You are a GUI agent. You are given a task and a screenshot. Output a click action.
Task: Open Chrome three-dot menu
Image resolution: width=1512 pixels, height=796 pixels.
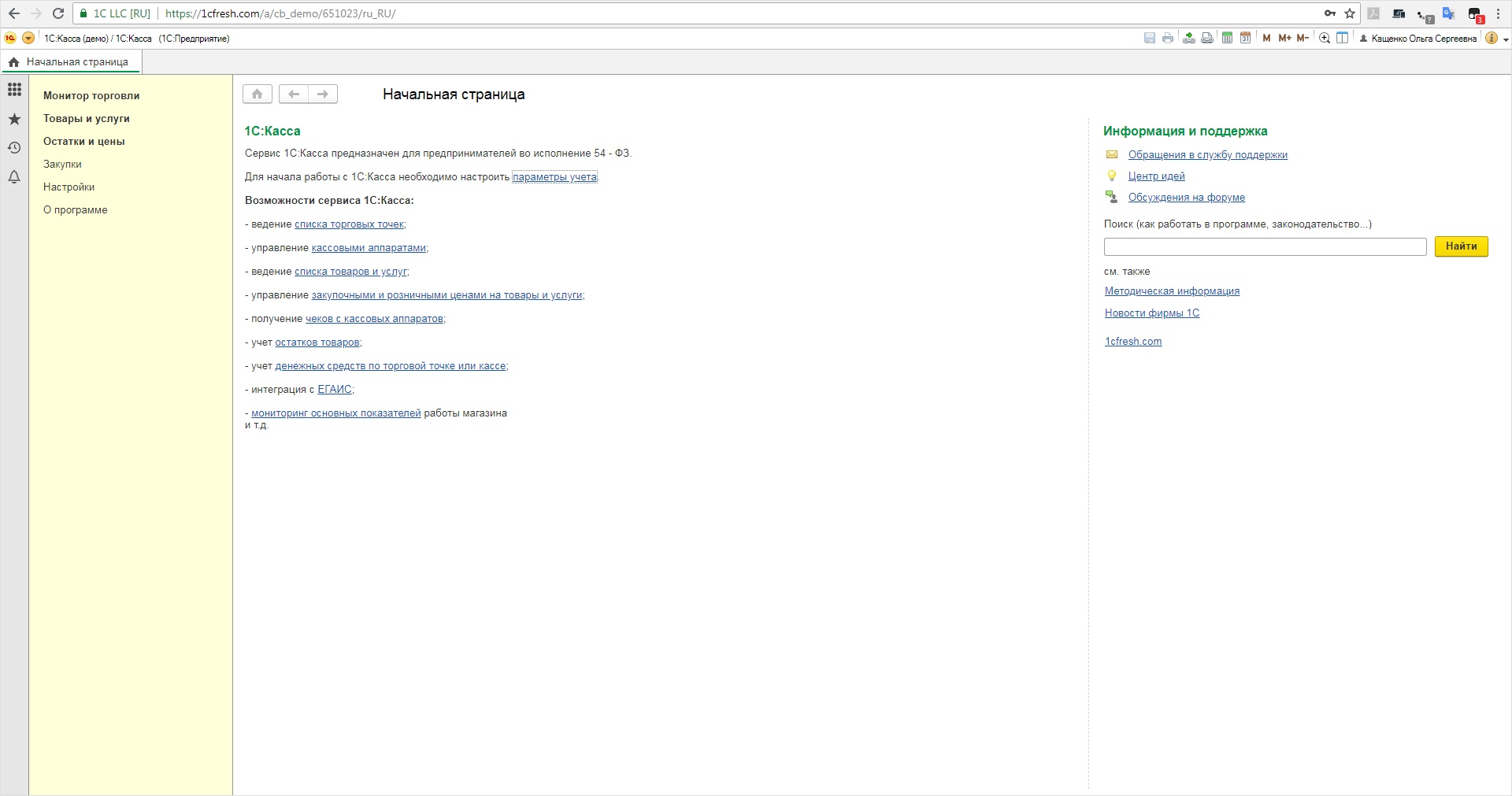[1499, 13]
